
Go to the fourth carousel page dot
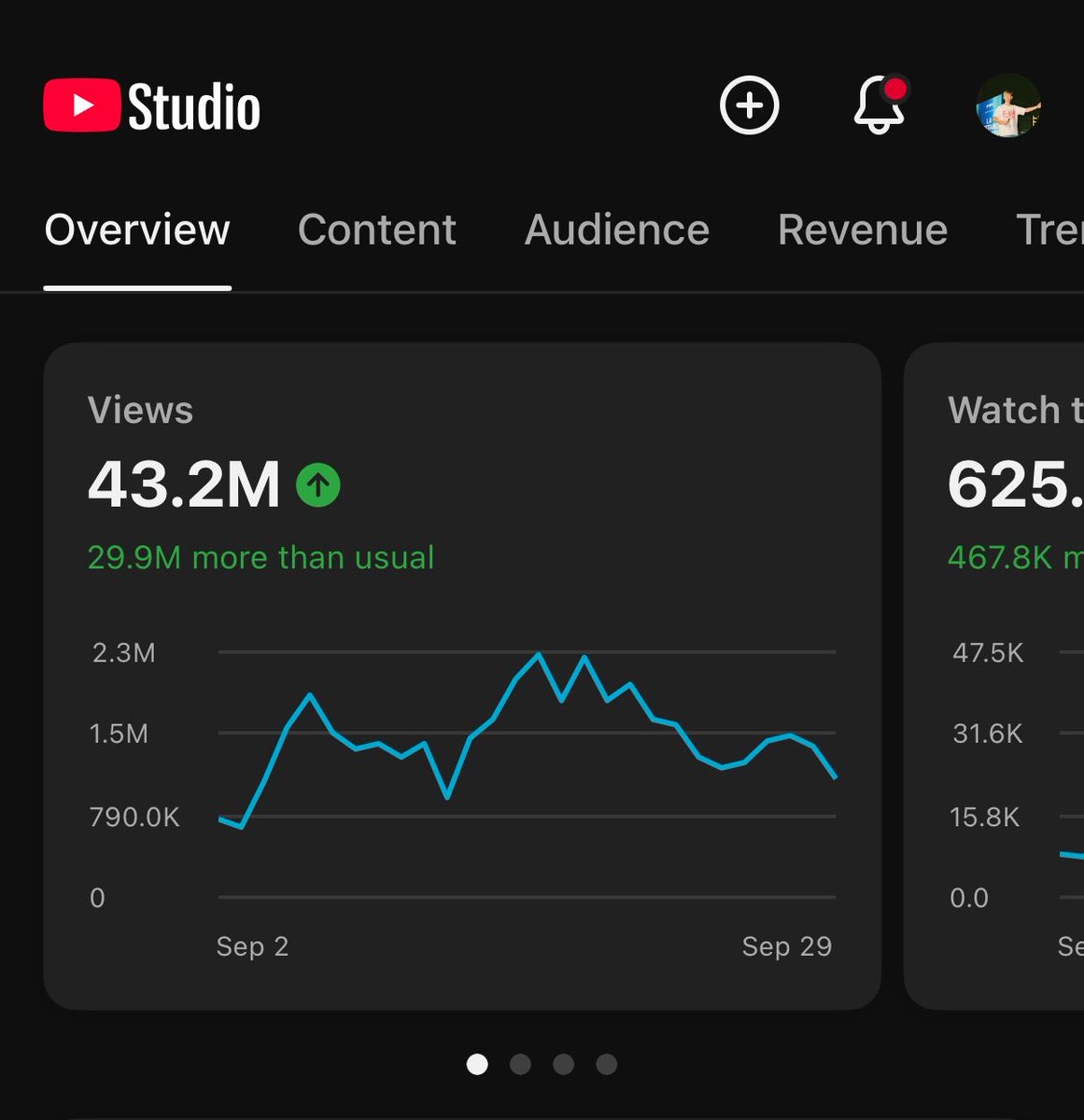[607, 1064]
